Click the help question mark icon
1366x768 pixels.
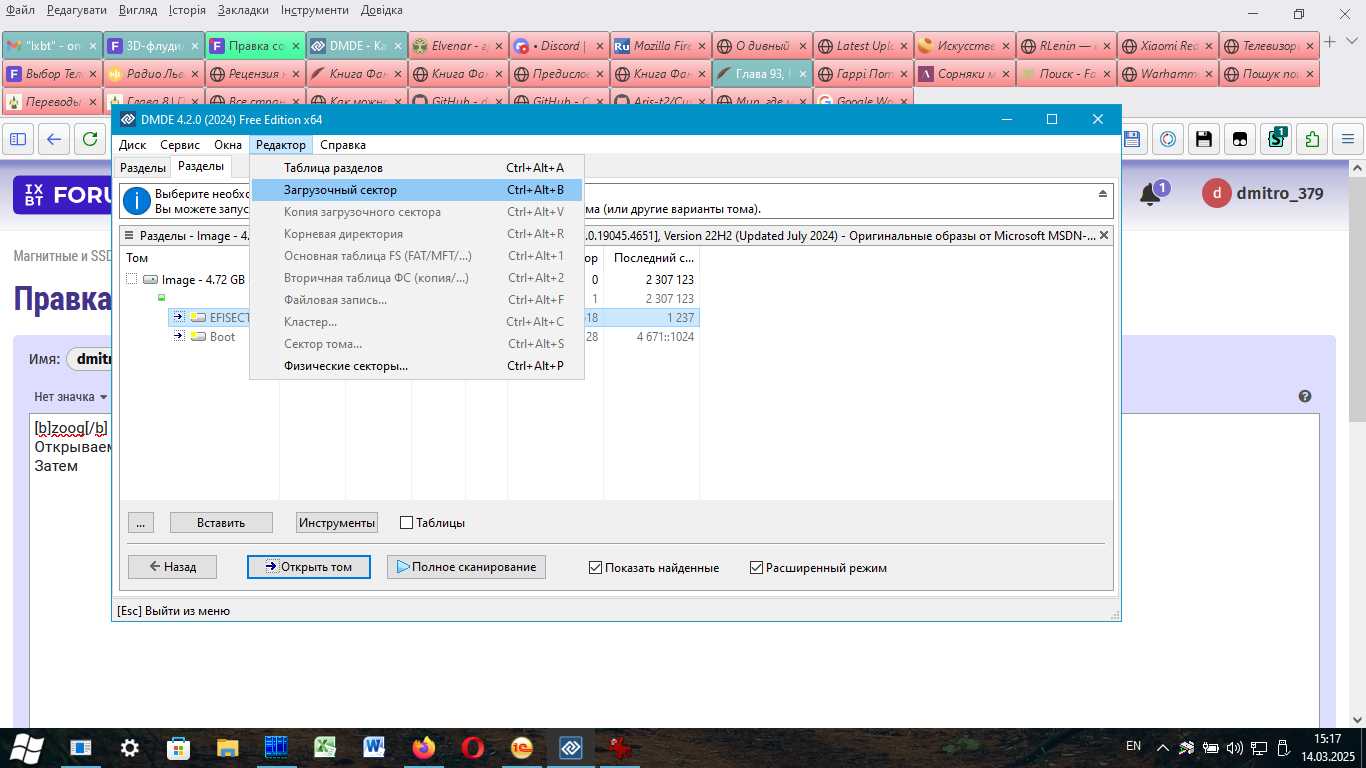(x=1305, y=396)
